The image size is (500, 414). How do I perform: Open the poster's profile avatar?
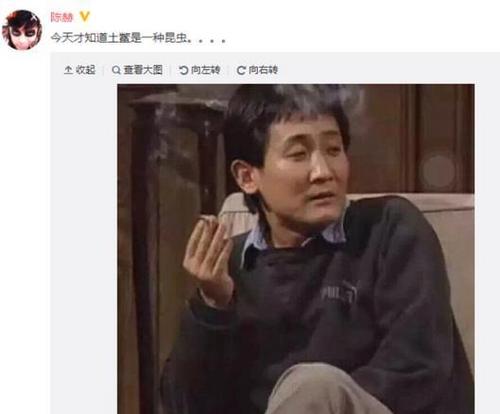coord(22,30)
